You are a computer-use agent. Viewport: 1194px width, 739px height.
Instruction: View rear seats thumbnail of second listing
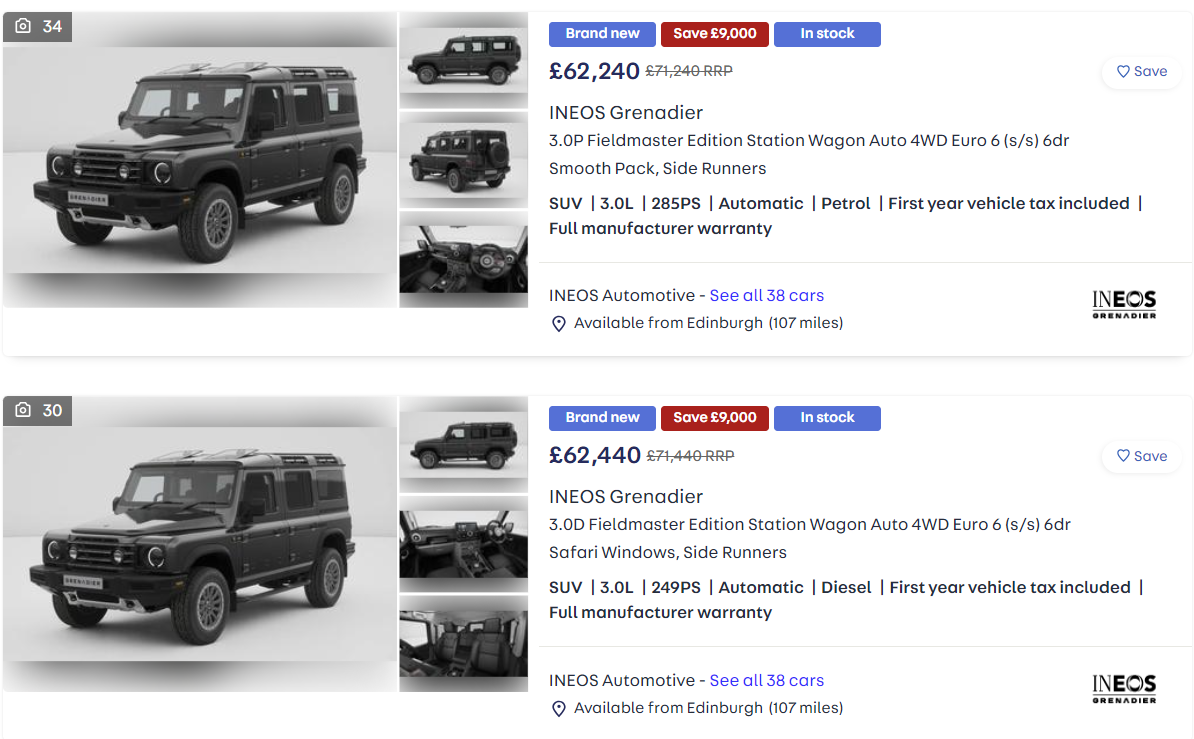[464, 643]
